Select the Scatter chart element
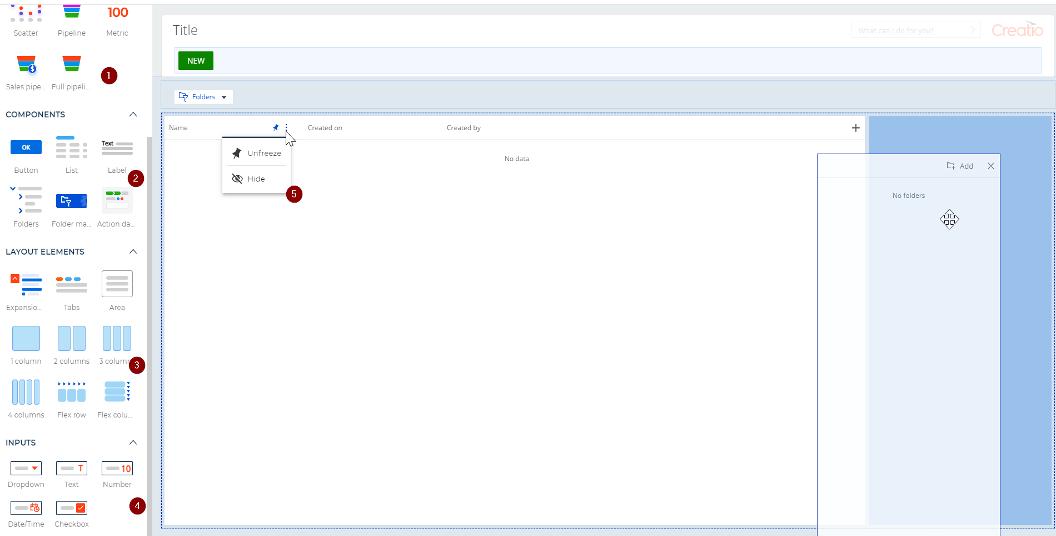 coord(26,20)
